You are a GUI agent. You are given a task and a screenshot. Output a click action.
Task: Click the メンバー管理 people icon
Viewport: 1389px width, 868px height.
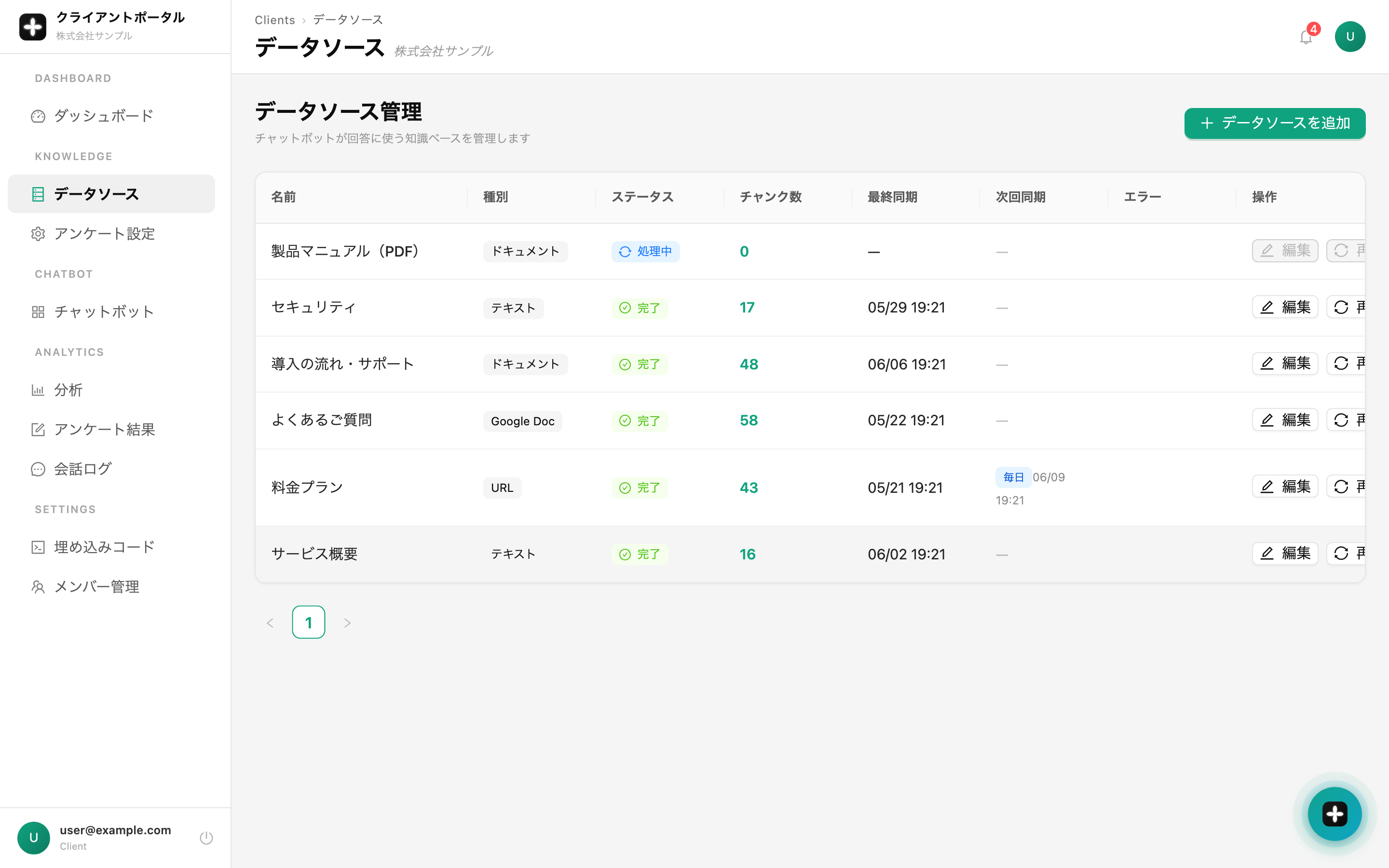click(38, 587)
